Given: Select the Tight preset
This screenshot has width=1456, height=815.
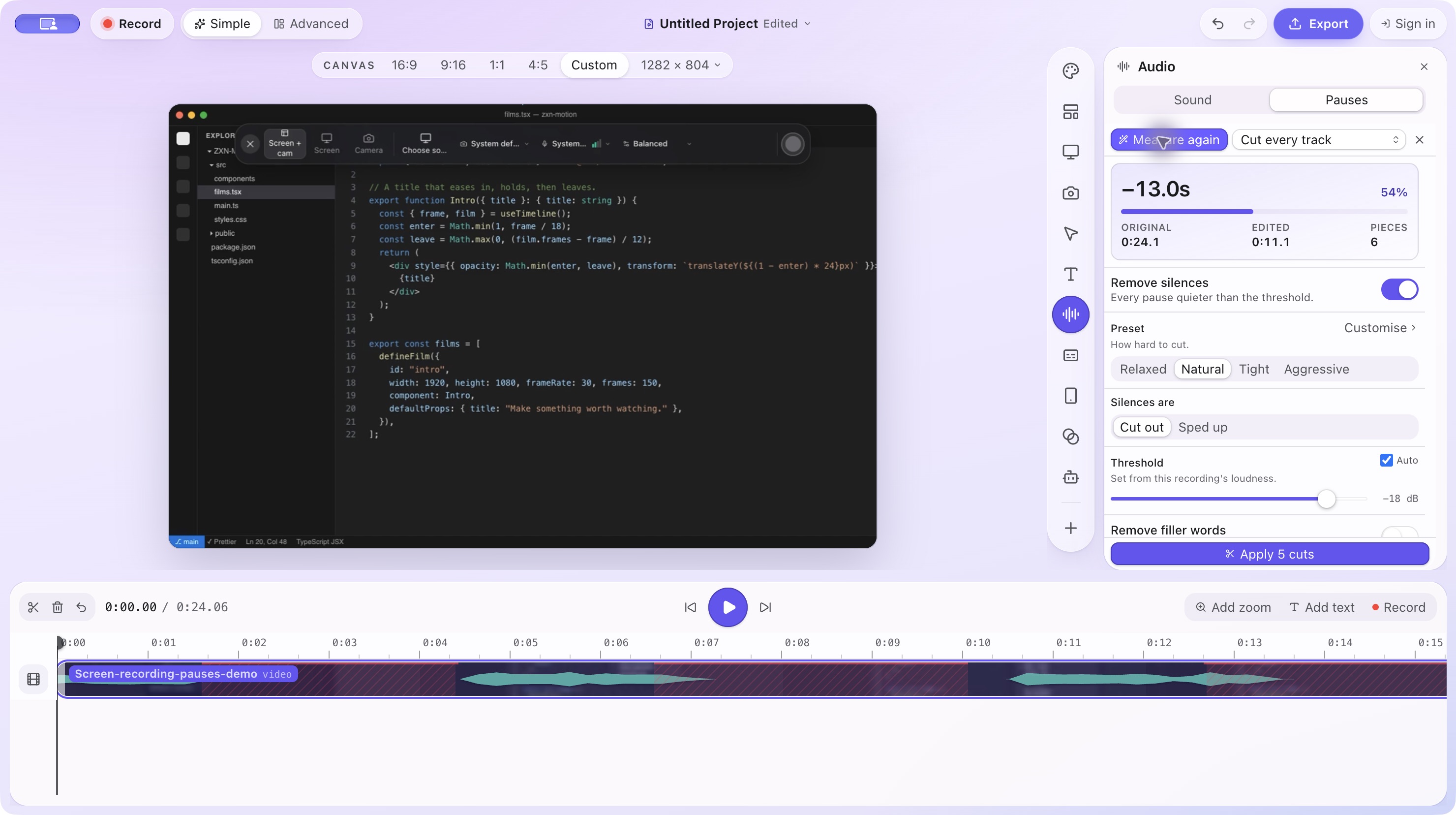Looking at the screenshot, I should [x=1254, y=369].
